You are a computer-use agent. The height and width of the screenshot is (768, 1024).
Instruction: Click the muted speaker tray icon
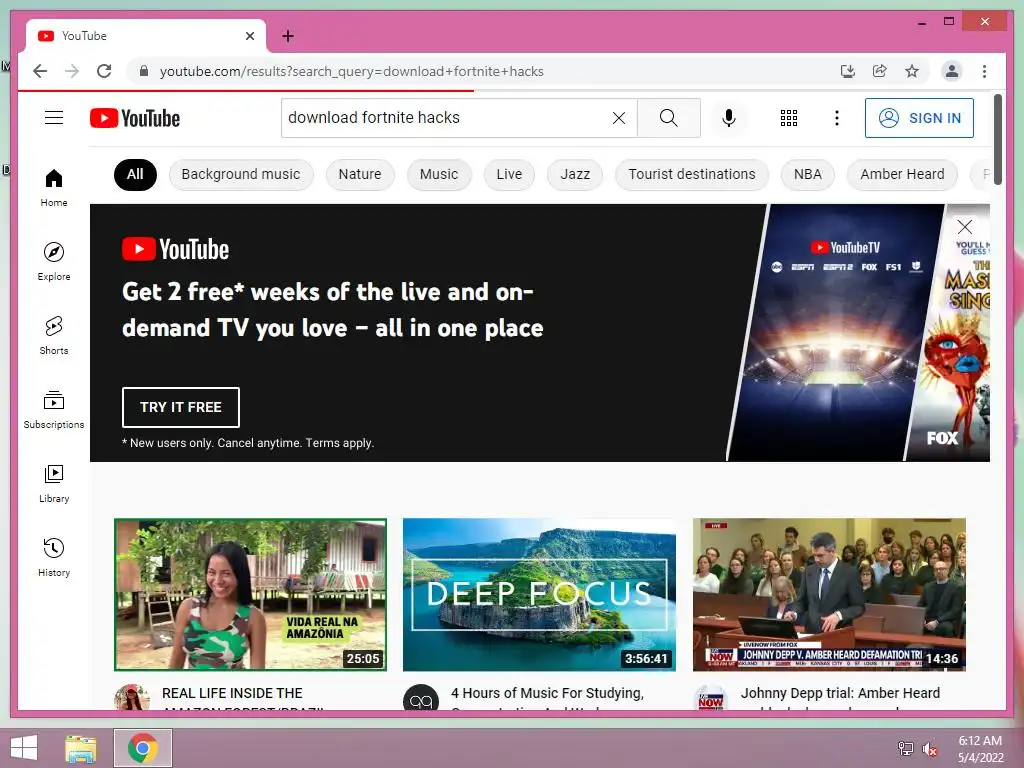[930, 749]
